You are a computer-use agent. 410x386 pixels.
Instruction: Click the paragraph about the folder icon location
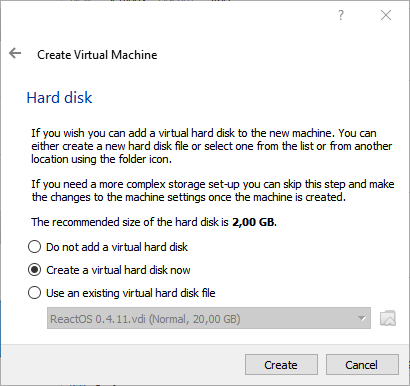212,146
